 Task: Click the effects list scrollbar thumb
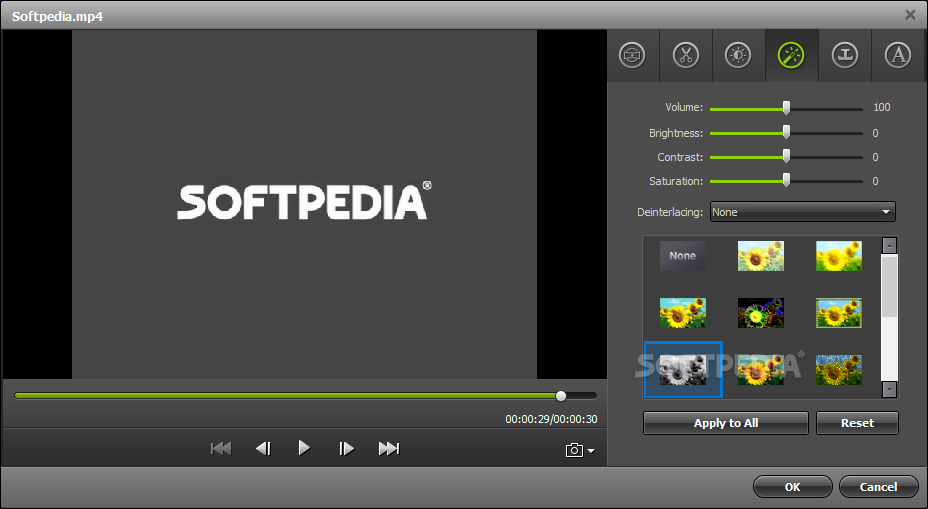[889, 286]
